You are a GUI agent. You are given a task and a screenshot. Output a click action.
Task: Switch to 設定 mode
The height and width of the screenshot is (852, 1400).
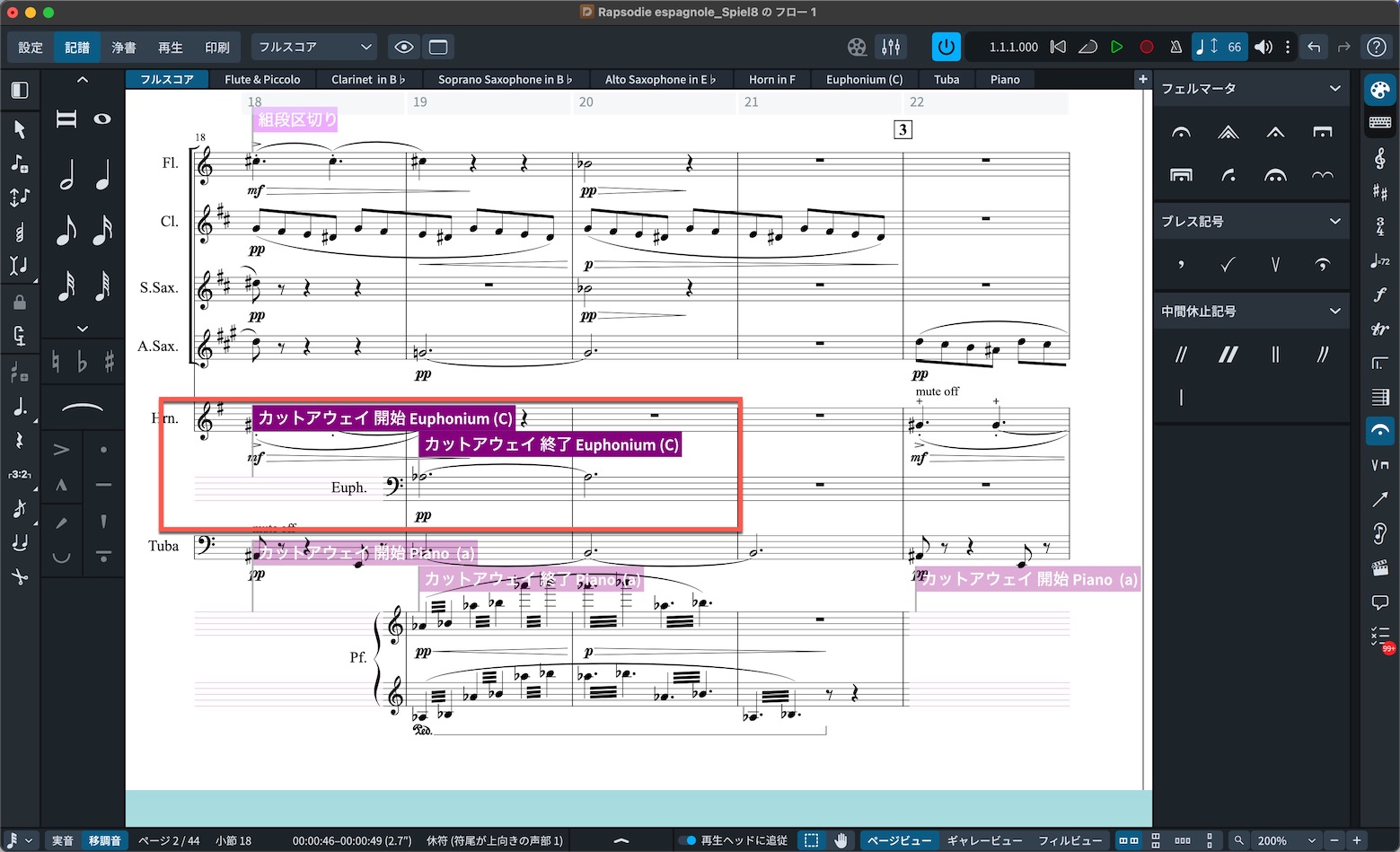[x=31, y=48]
